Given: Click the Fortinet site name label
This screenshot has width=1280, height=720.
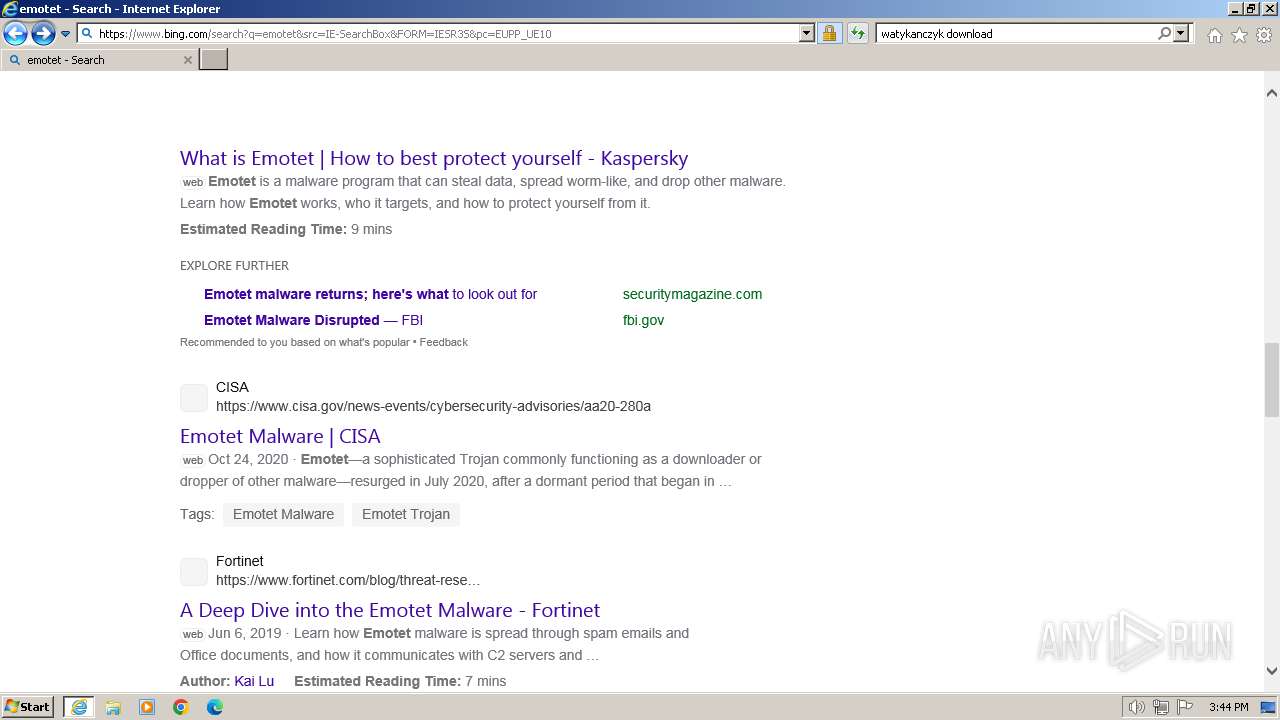Looking at the screenshot, I should click(x=240, y=561).
